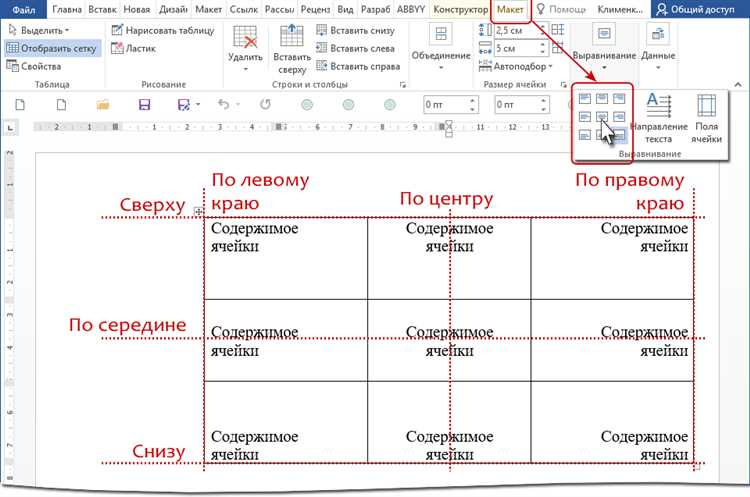Click the Save As floppy-with-pencil icon
750x497 pixels.
pos(183,104)
